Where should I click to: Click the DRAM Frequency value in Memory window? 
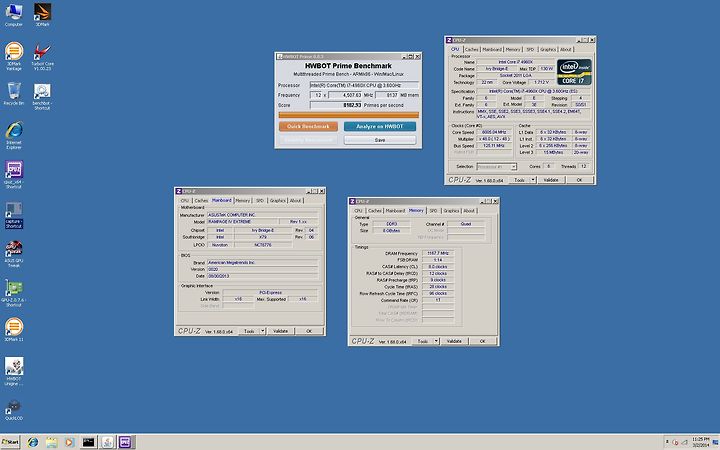click(x=438, y=253)
